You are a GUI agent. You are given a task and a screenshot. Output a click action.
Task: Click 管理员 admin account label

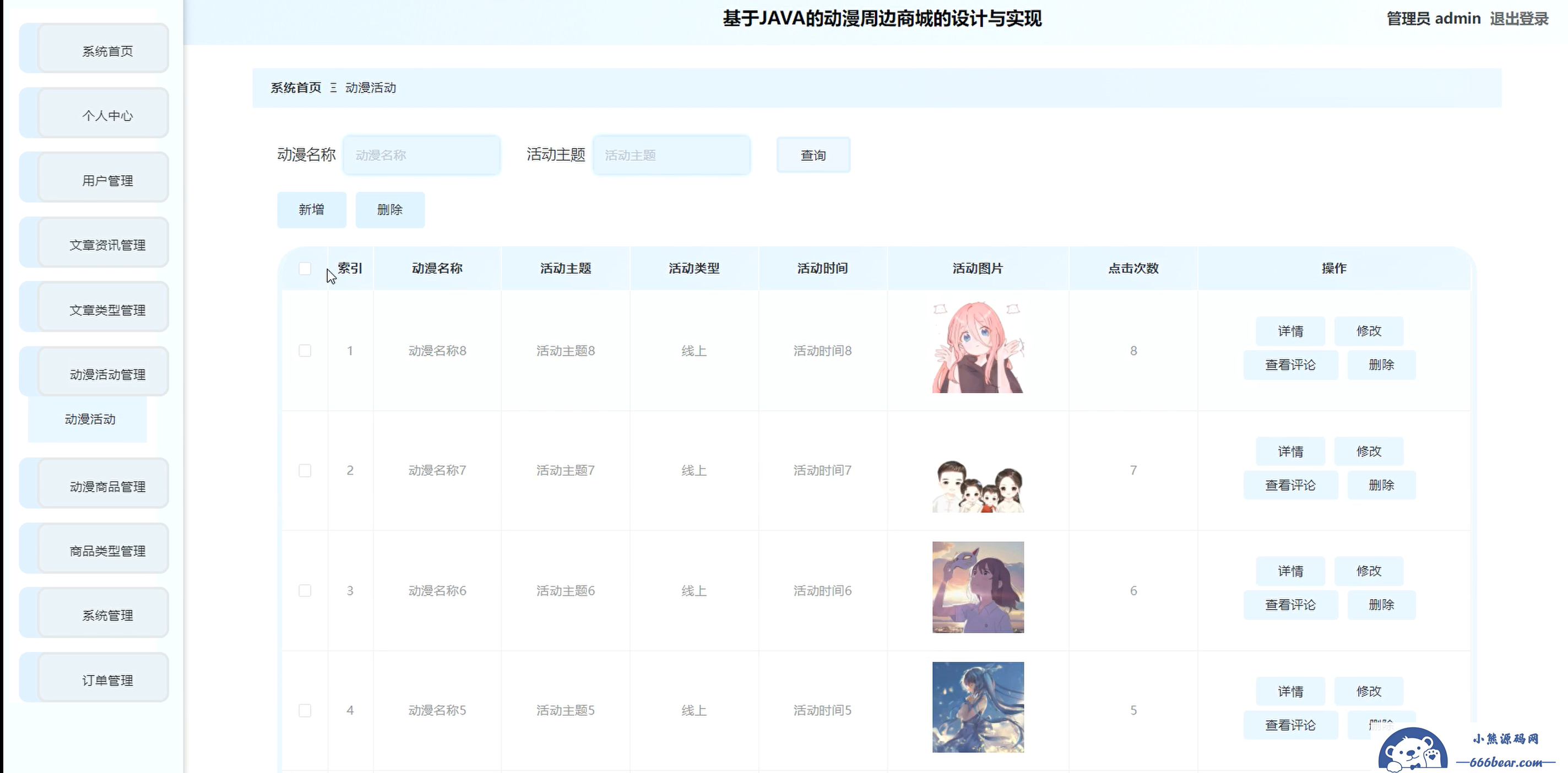click(x=1434, y=19)
